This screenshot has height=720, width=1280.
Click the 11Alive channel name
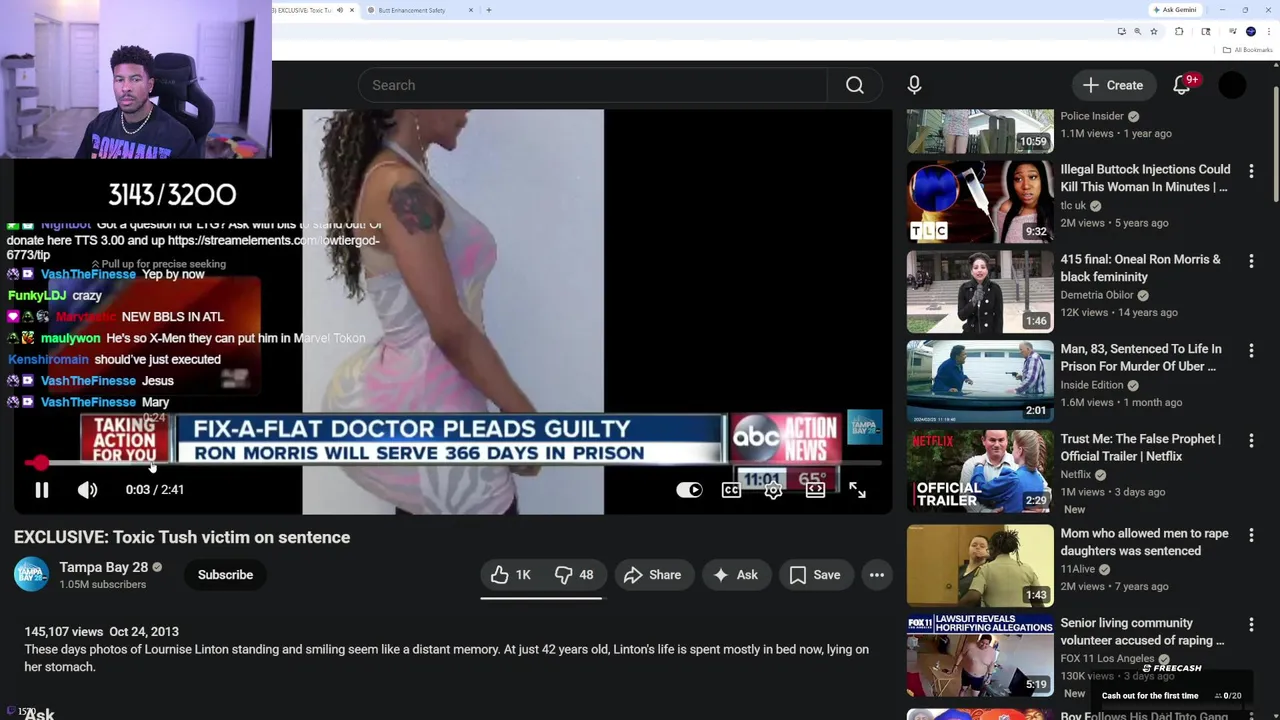click(1078, 569)
